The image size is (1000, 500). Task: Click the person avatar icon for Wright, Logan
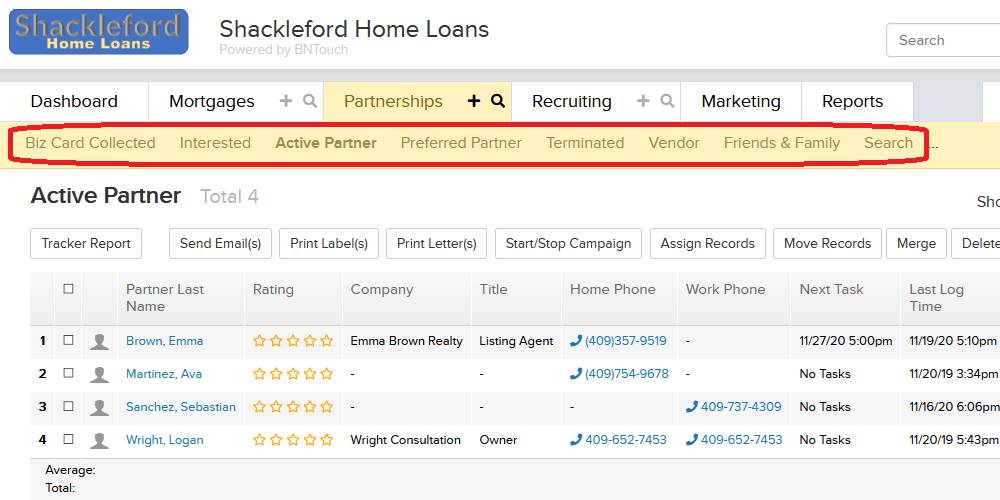tap(99, 441)
